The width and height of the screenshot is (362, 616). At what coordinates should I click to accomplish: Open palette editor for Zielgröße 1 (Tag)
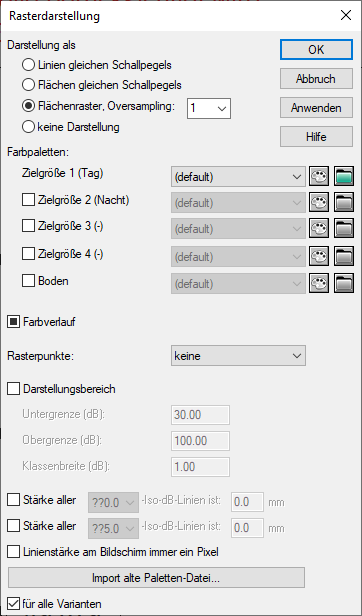(x=319, y=176)
